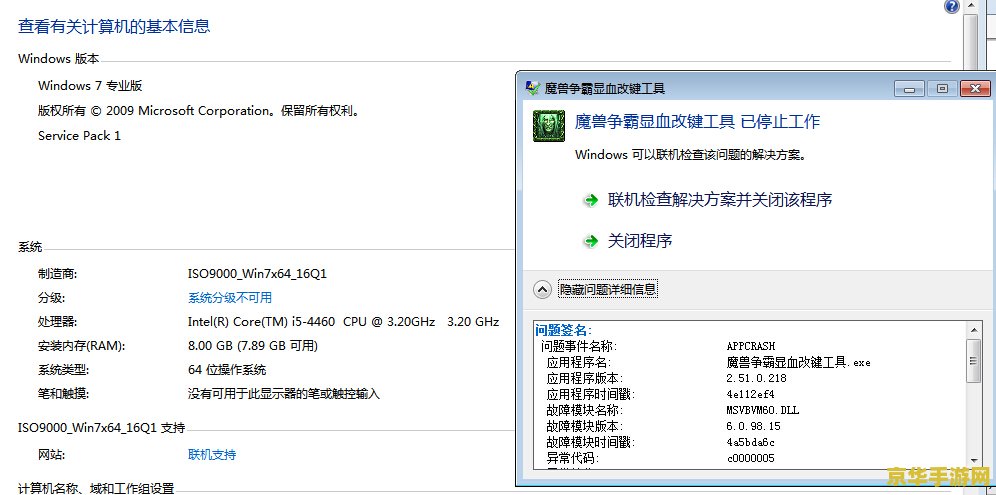Maximize the crash dialog window
996x495 pixels.
[942, 89]
